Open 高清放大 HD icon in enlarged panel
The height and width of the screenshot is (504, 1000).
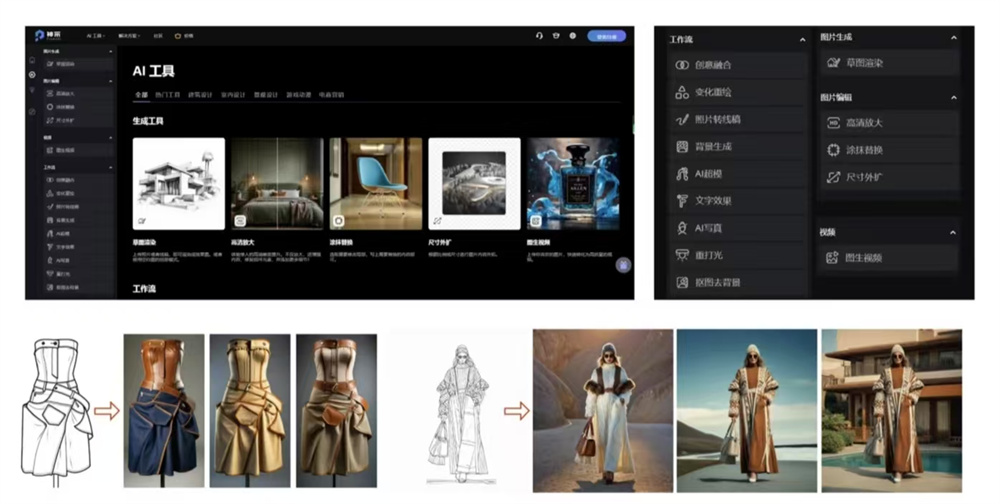[x=834, y=123]
